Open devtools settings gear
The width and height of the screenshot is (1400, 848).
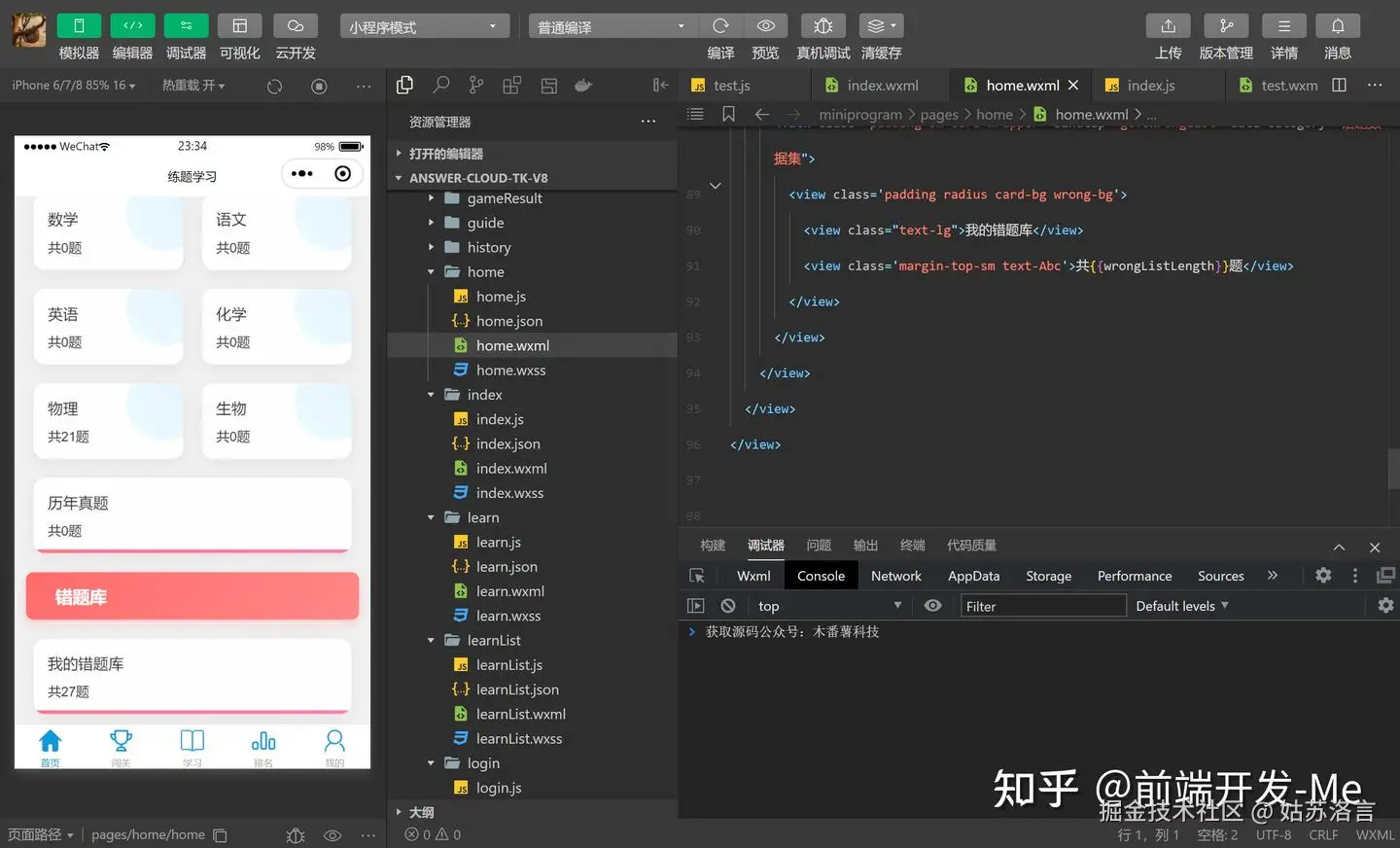coord(1323,576)
